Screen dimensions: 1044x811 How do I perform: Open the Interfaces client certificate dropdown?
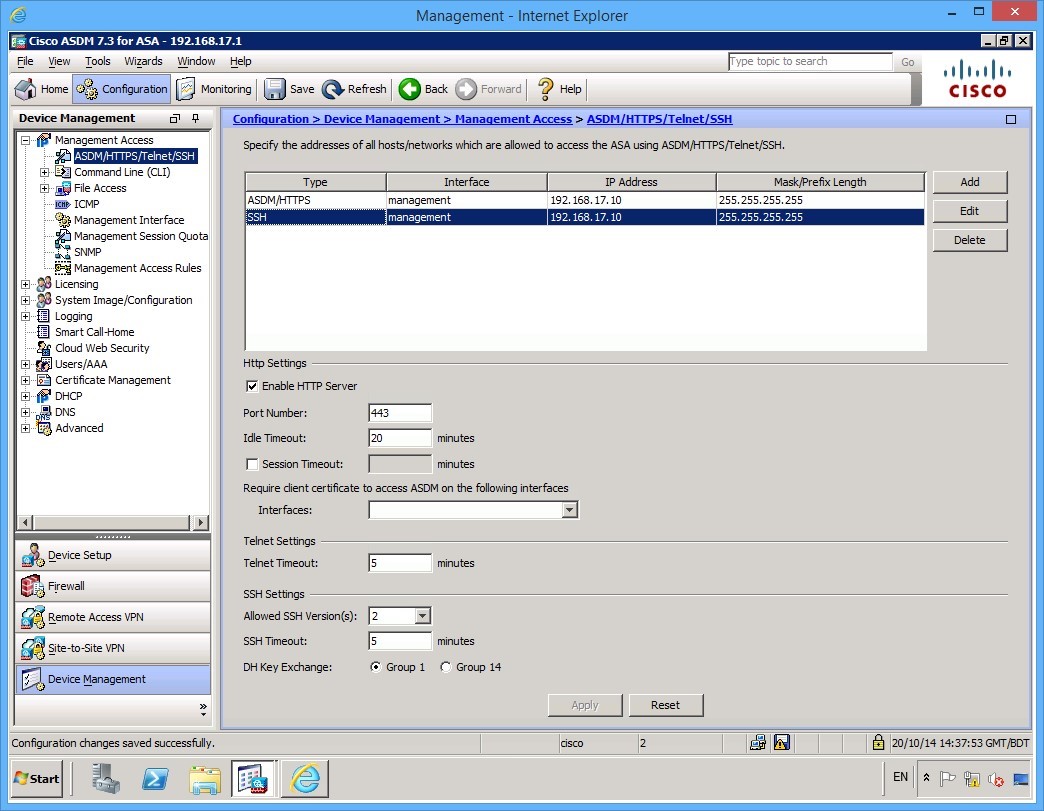[568, 510]
